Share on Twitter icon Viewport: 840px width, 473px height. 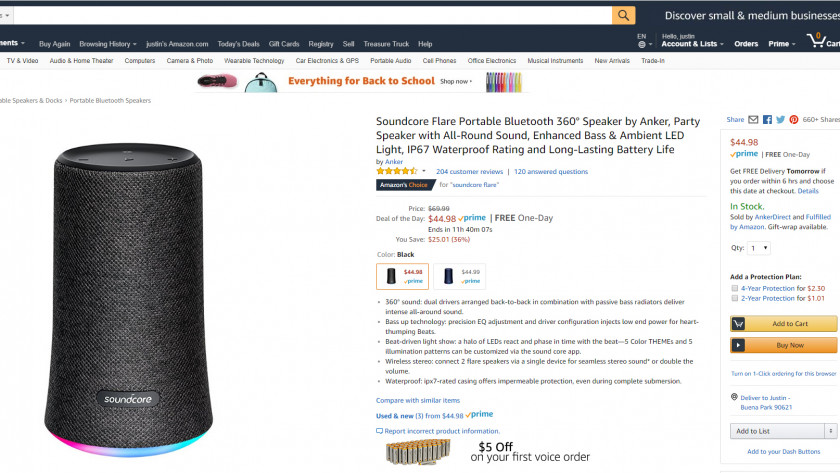(x=780, y=120)
